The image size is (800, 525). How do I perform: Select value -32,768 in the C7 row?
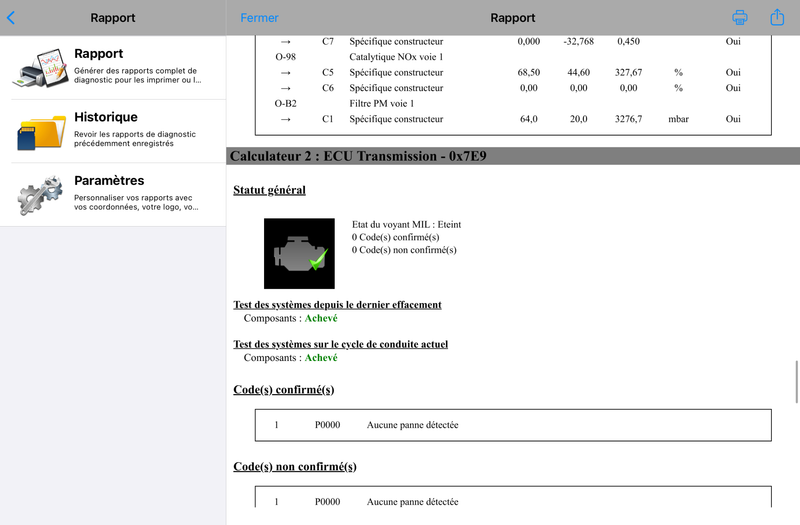579,41
